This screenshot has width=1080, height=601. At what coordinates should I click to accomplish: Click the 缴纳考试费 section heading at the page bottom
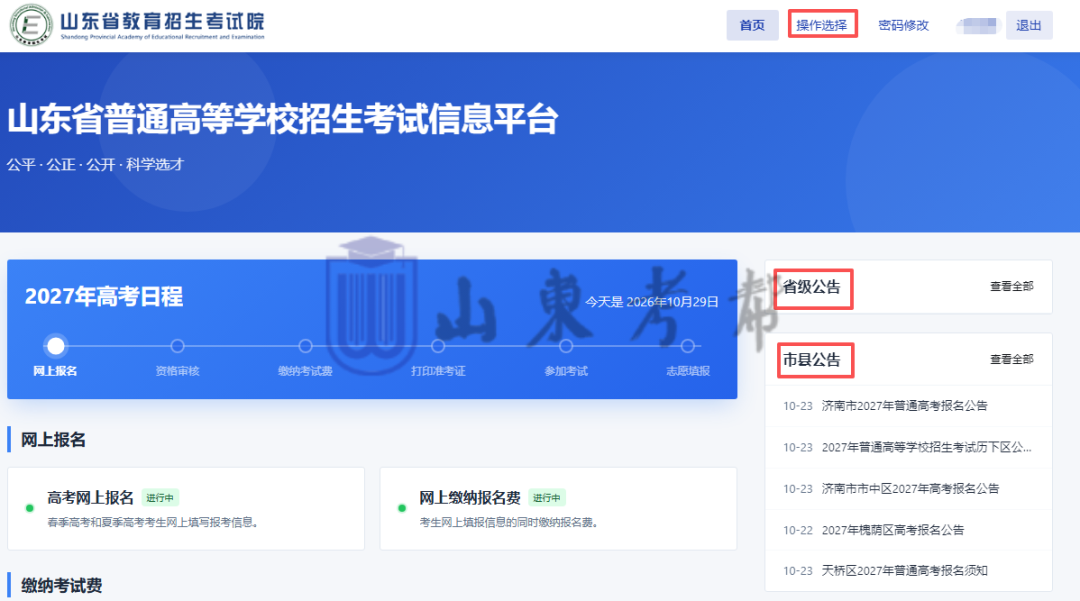(x=61, y=586)
